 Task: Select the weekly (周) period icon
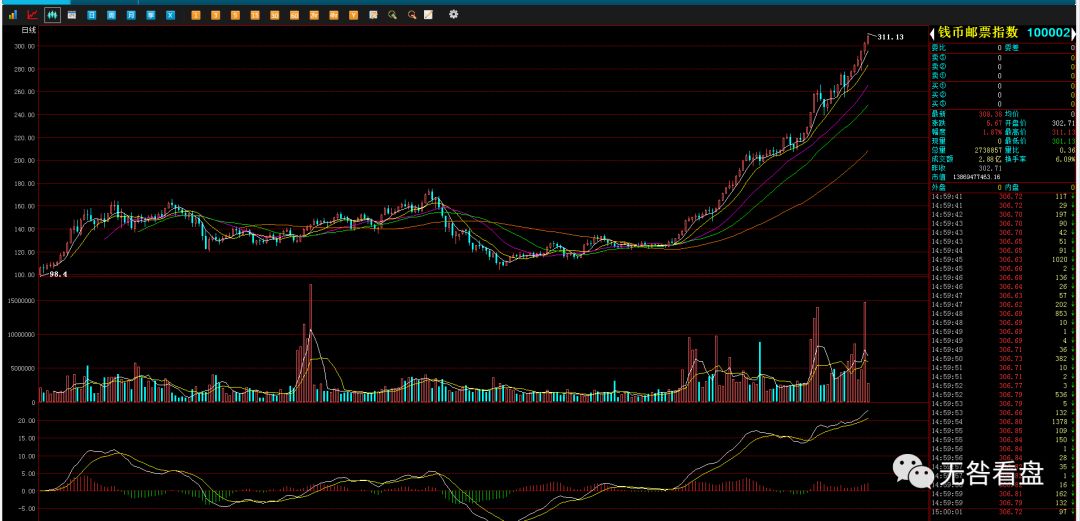(x=112, y=14)
